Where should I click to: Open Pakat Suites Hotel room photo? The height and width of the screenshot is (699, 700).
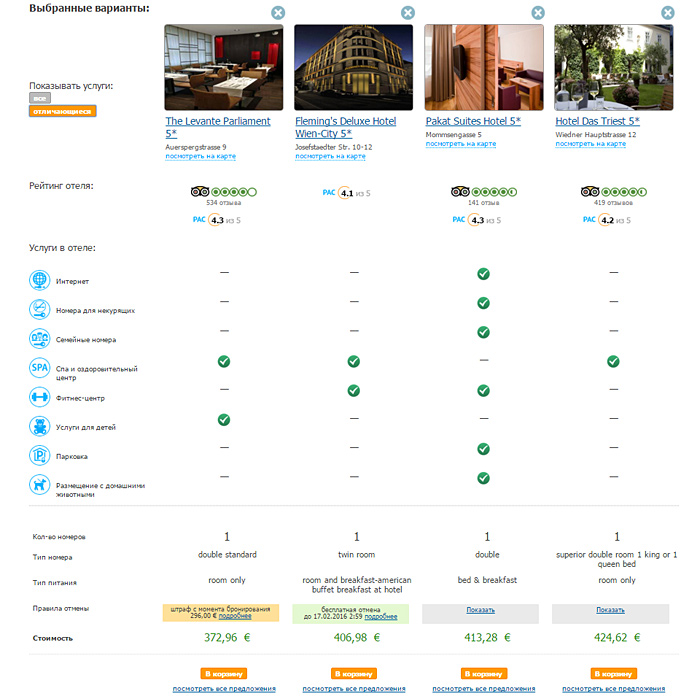(484, 67)
